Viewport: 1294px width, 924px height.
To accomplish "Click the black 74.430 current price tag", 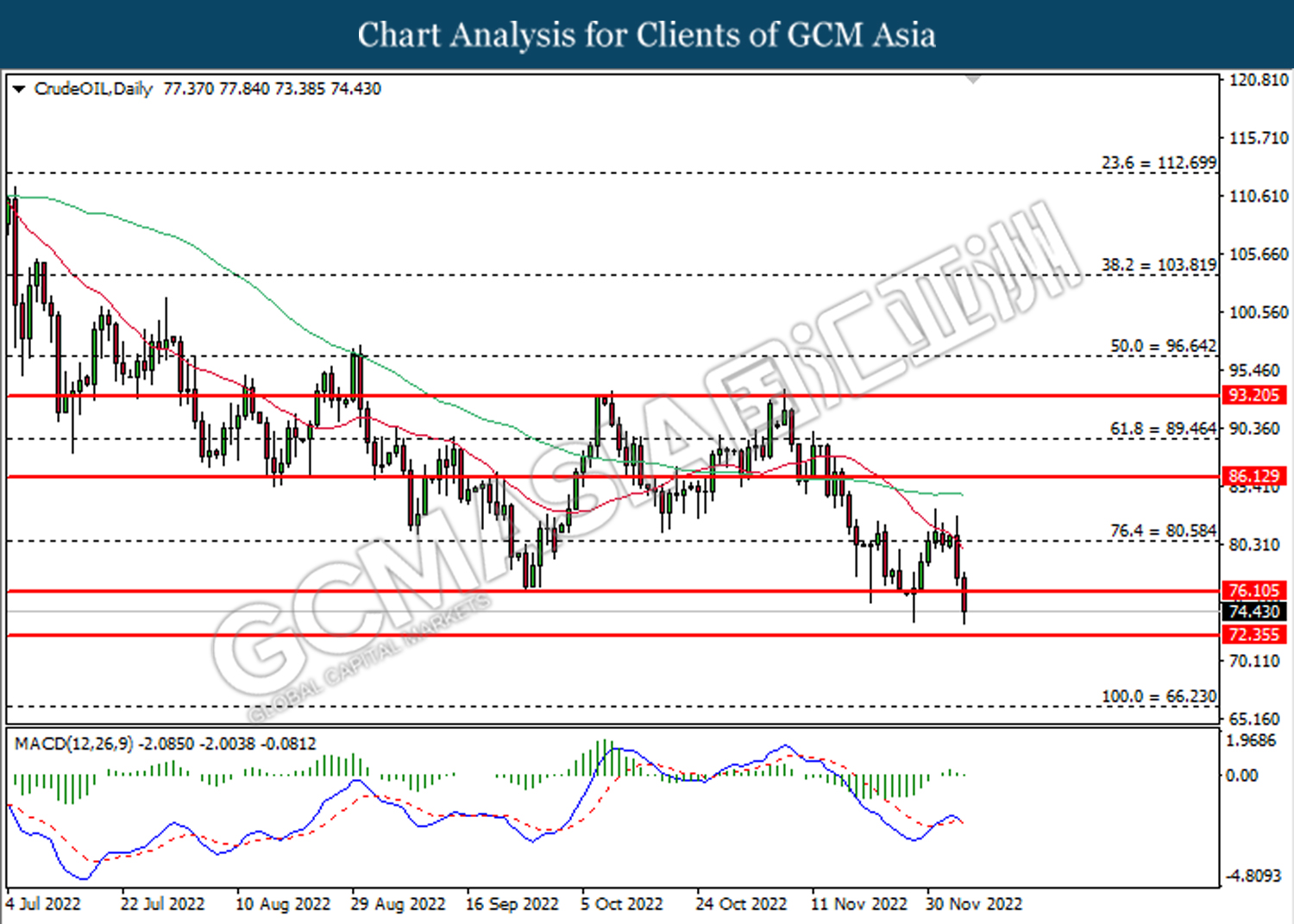I will point(1254,612).
